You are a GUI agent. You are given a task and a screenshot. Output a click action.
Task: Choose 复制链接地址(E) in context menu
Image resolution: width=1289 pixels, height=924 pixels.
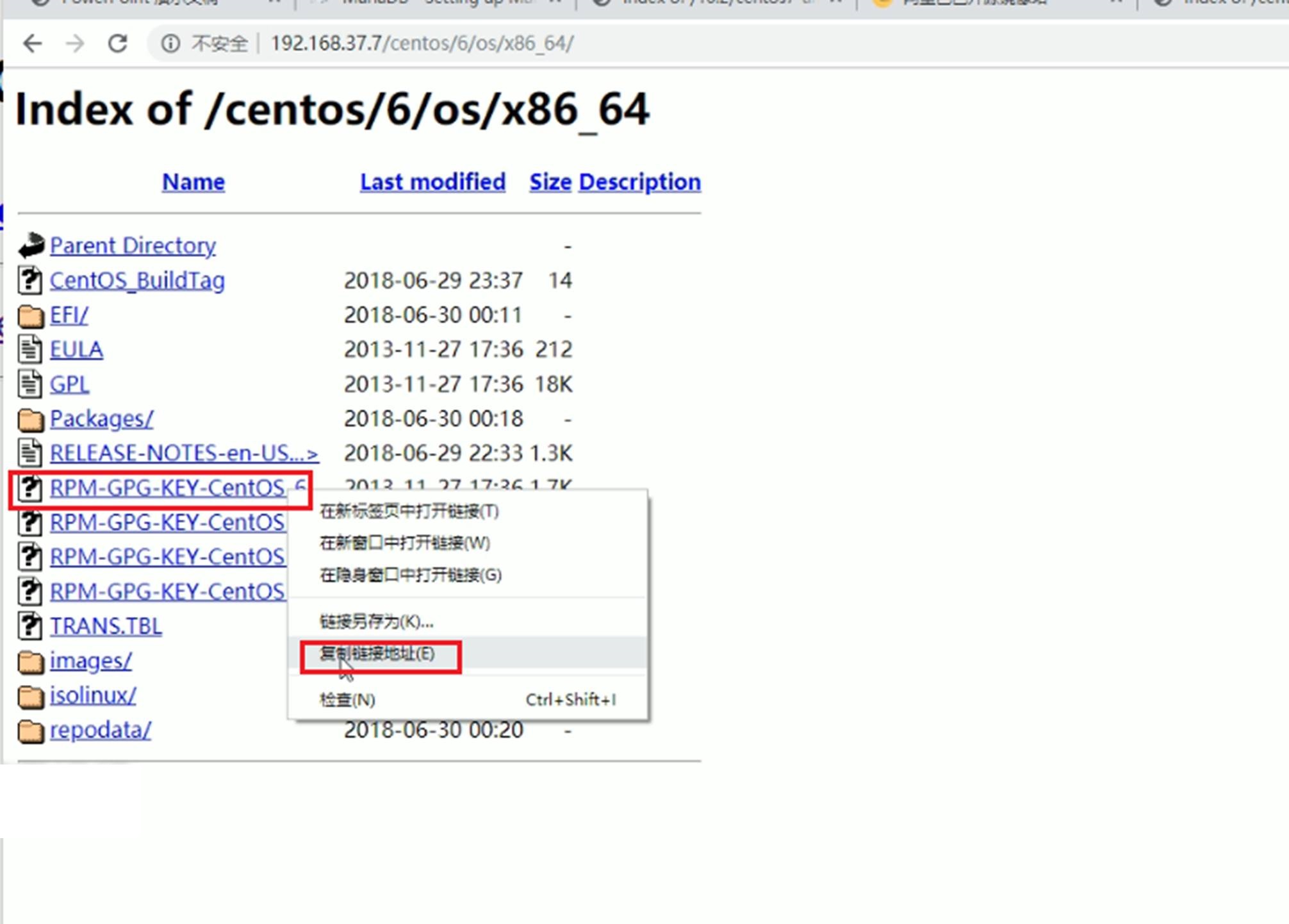click(377, 654)
